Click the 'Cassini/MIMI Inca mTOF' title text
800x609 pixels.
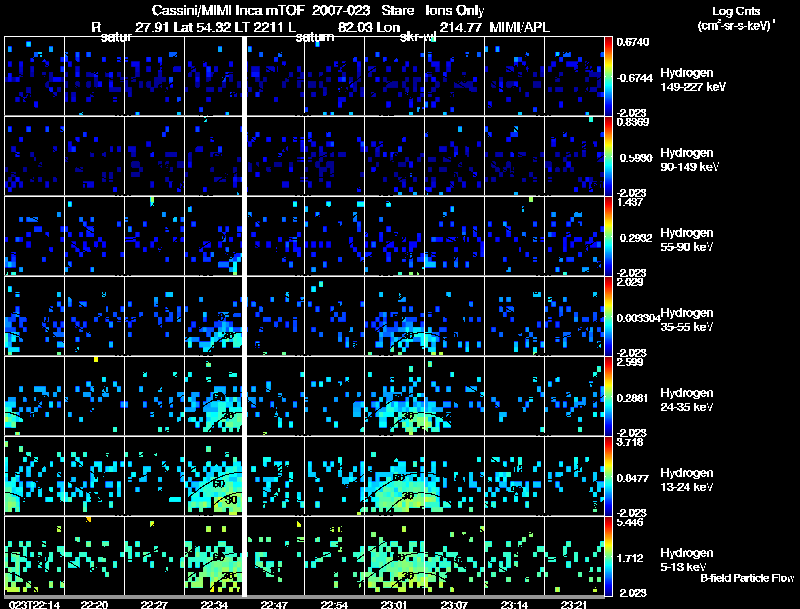tap(228, 10)
